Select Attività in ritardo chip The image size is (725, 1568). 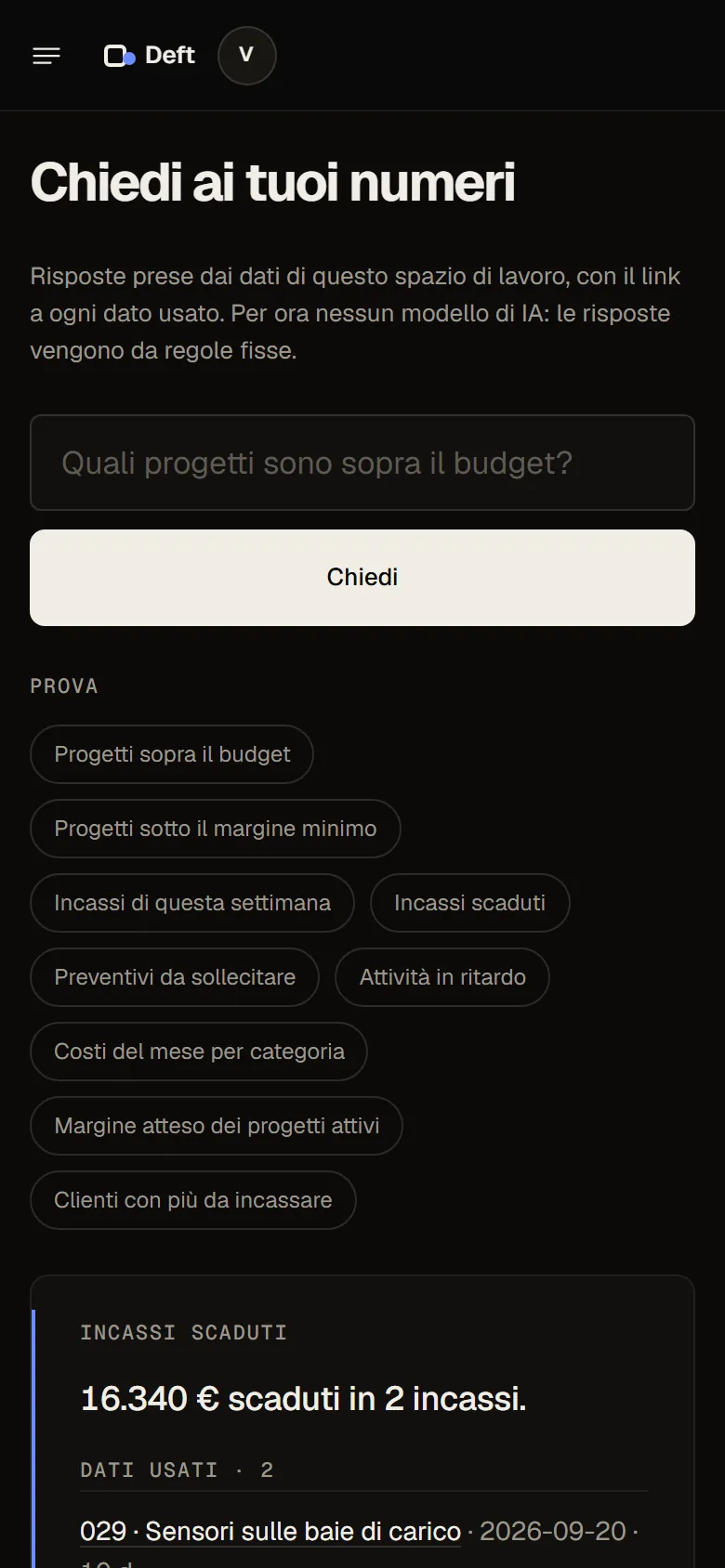442,977
